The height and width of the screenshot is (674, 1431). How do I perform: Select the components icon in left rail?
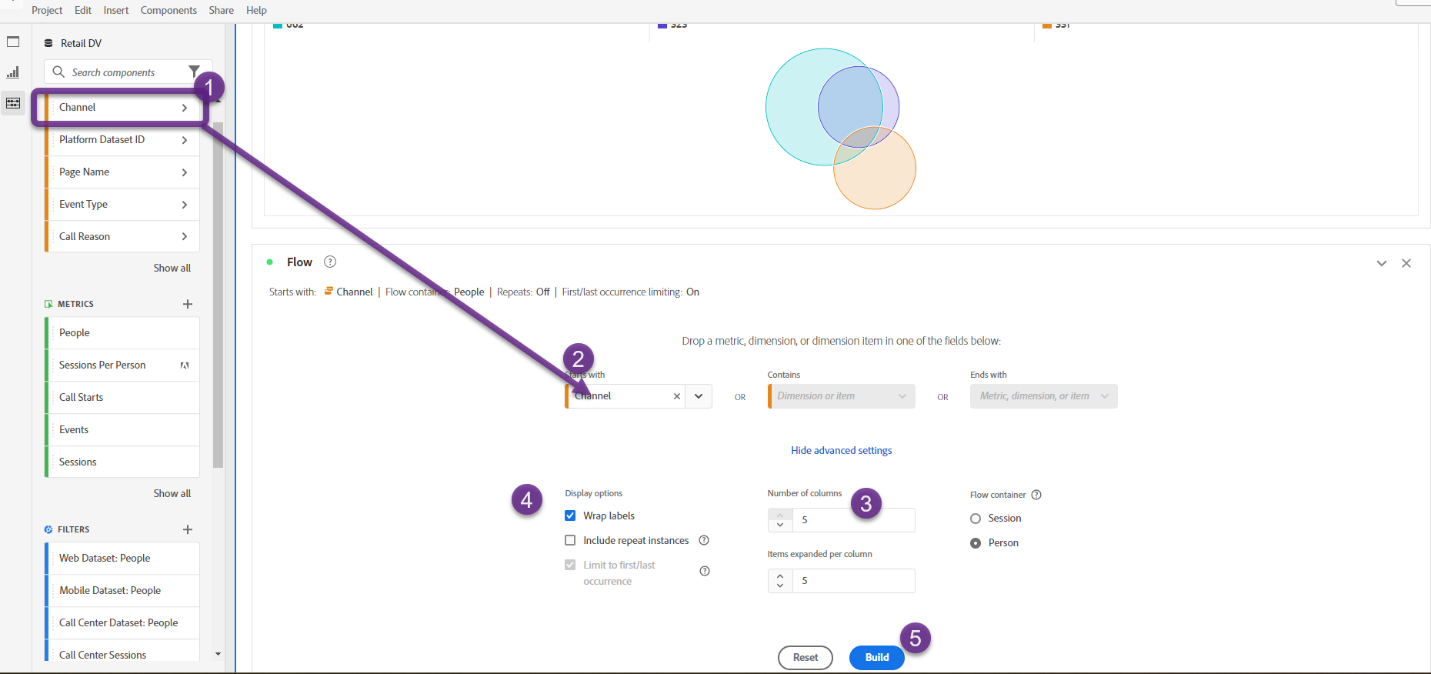13,103
